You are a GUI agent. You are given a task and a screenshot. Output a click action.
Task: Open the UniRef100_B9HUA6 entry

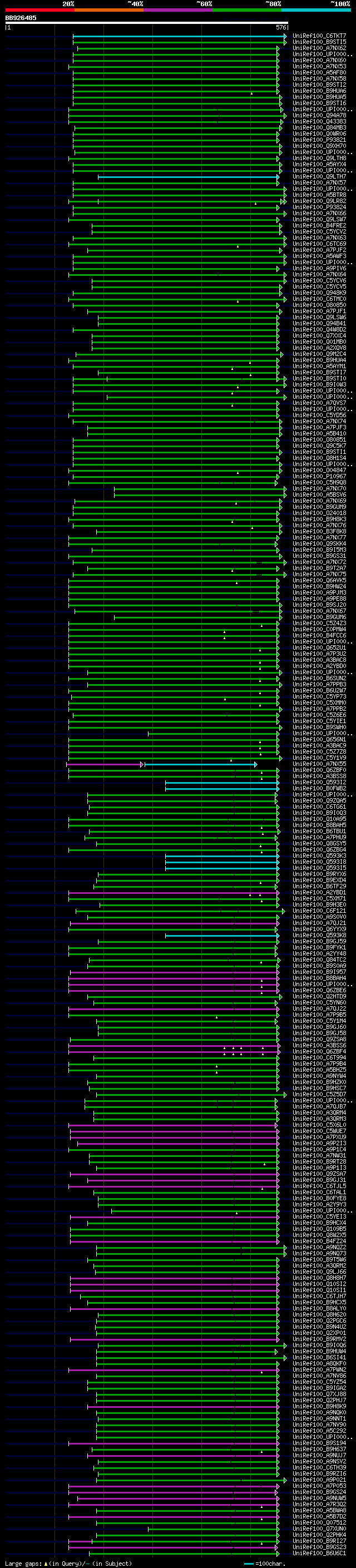pos(319,91)
